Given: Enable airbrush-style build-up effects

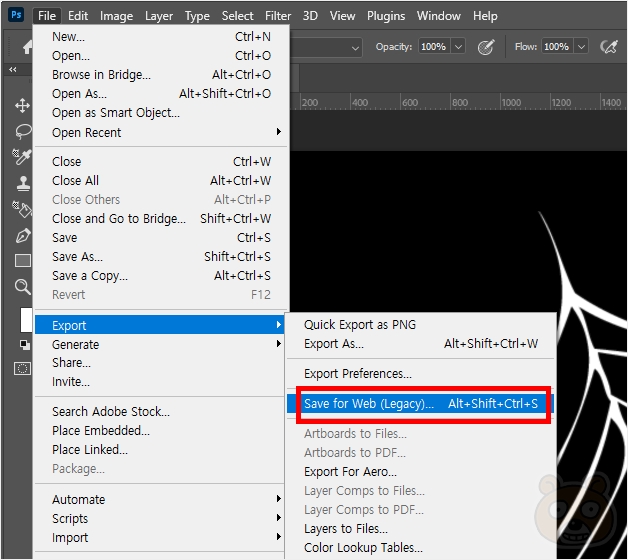Looking at the screenshot, I should [609, 47].
